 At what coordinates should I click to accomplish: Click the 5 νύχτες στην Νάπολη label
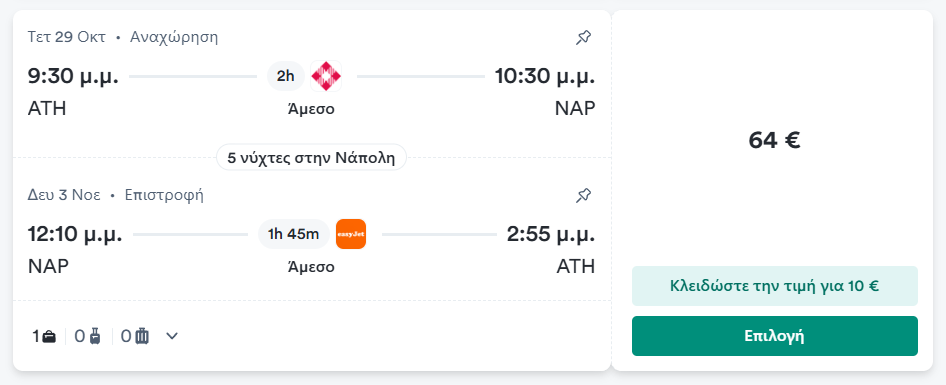point(311,159)
